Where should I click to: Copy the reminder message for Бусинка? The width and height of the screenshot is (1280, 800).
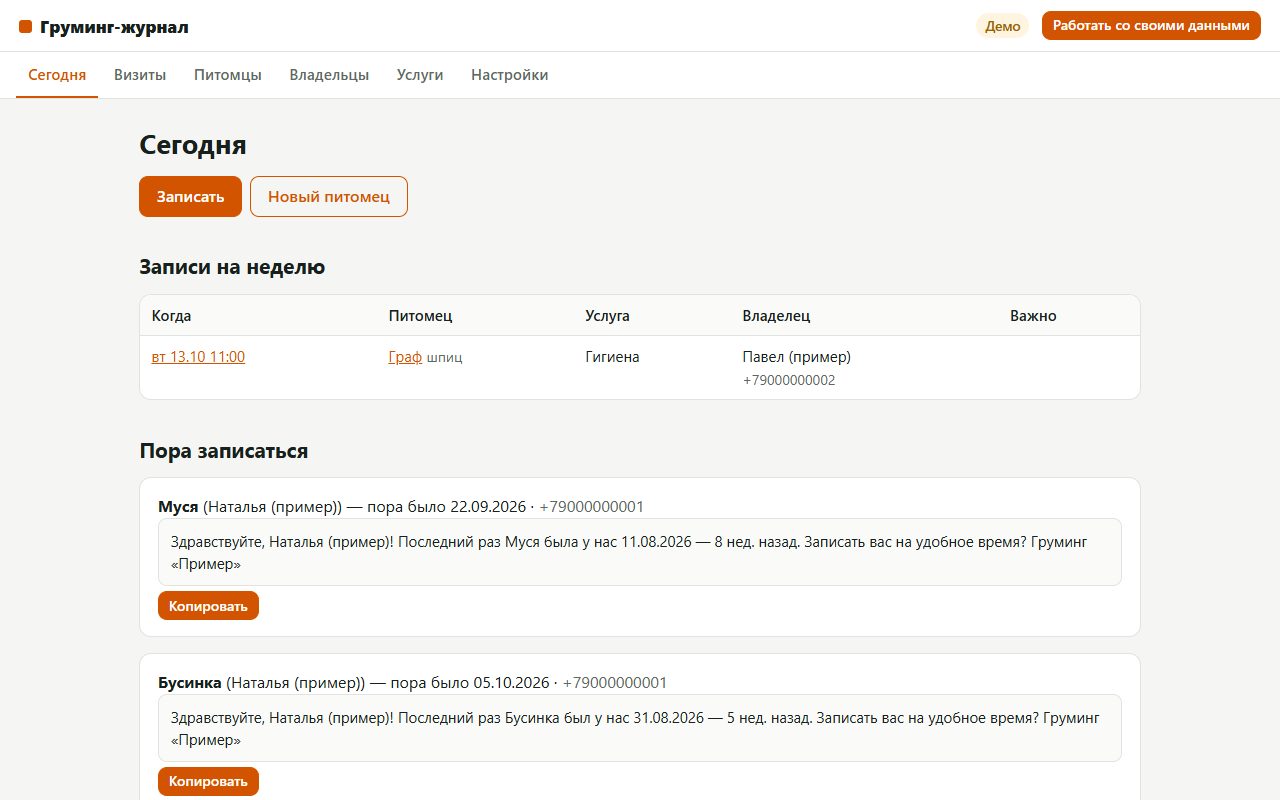coord(208,782)
